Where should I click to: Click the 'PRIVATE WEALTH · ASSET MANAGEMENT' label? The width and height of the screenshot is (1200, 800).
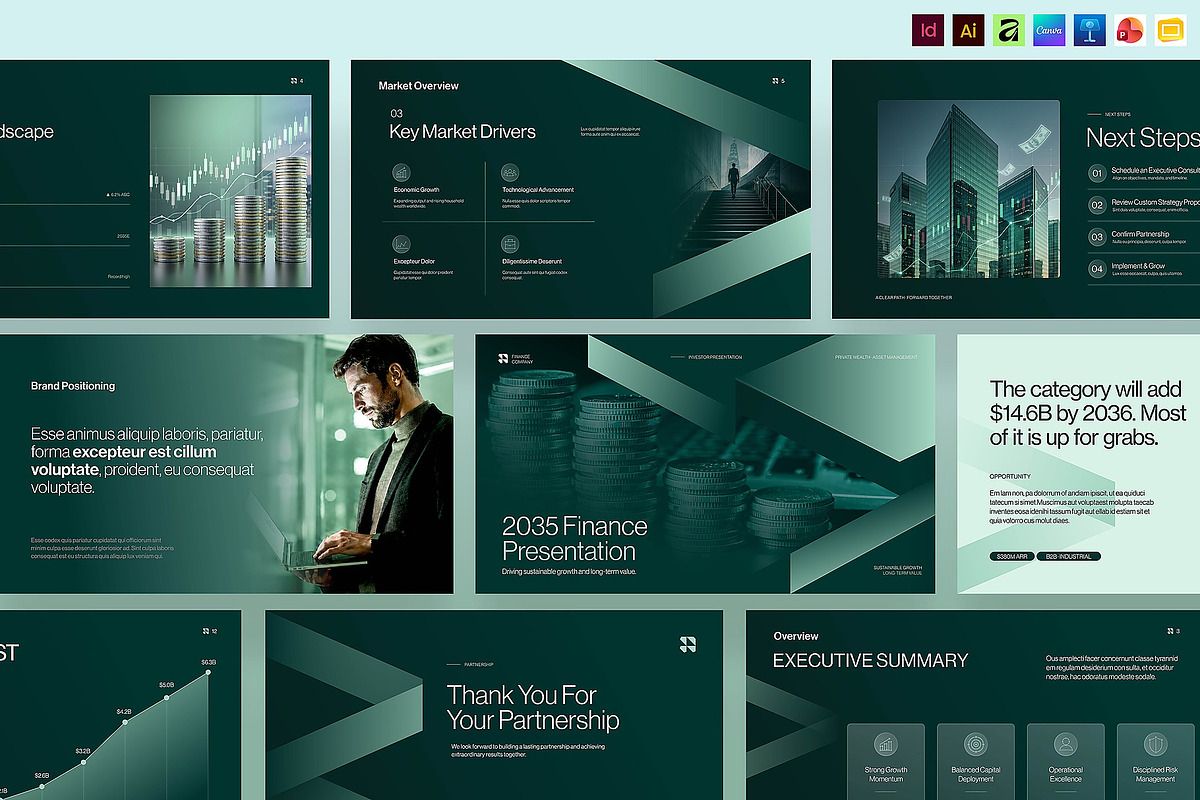[x=878, y=356]
